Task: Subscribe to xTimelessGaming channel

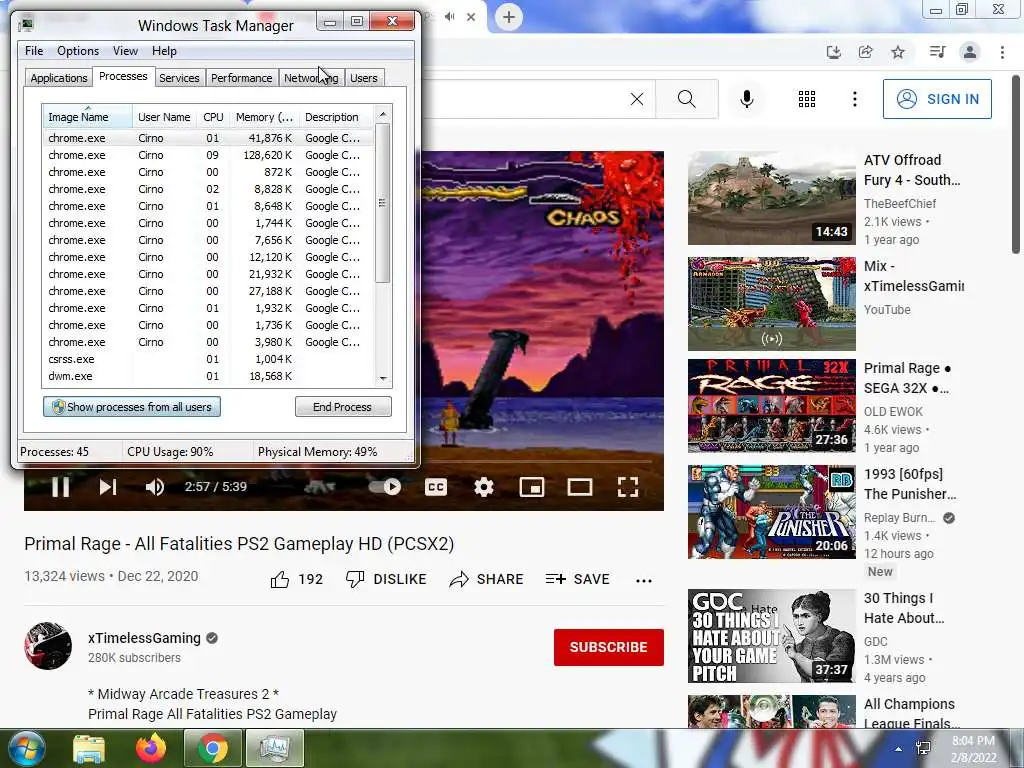Action: [x=609, y=647]
